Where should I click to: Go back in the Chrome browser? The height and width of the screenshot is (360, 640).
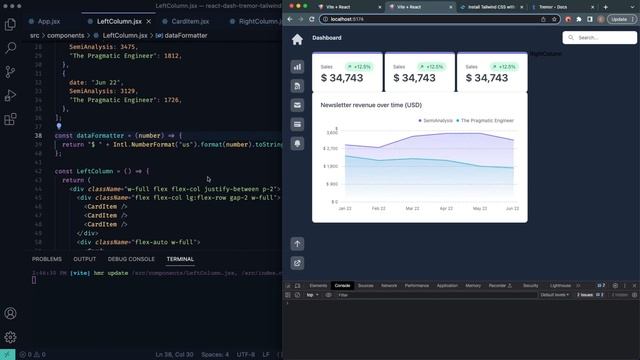290,19
